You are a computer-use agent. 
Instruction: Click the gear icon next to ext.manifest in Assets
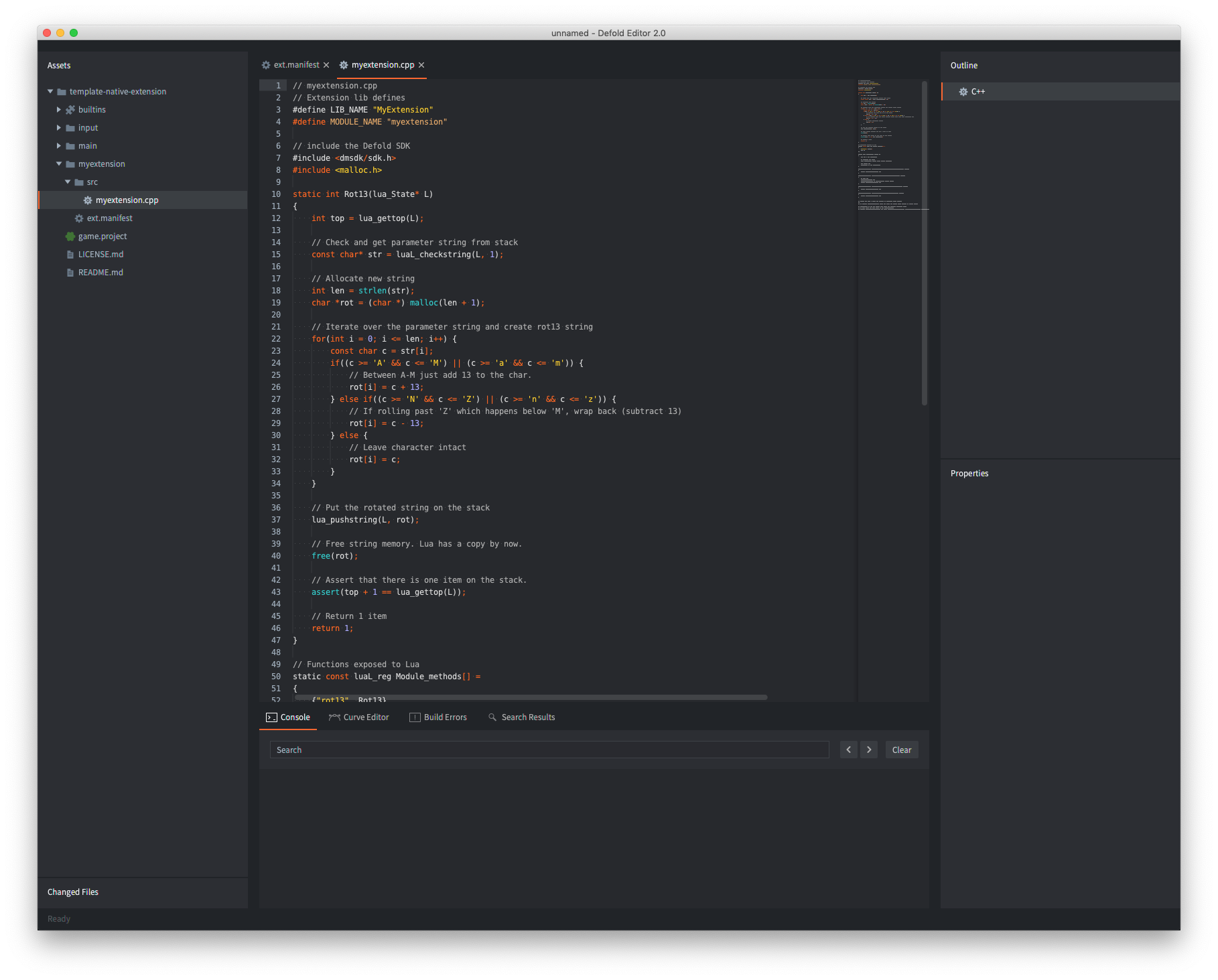pos(79,218)
